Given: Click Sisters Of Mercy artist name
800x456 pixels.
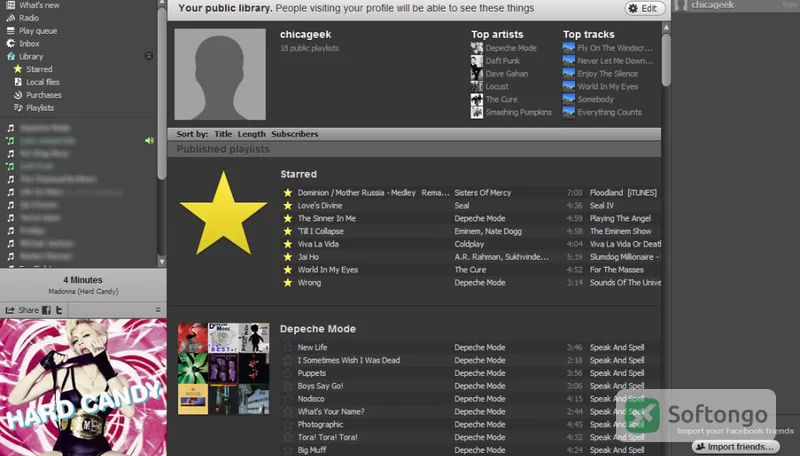Looking at the screenshot, I should click(x=483, y=193).
